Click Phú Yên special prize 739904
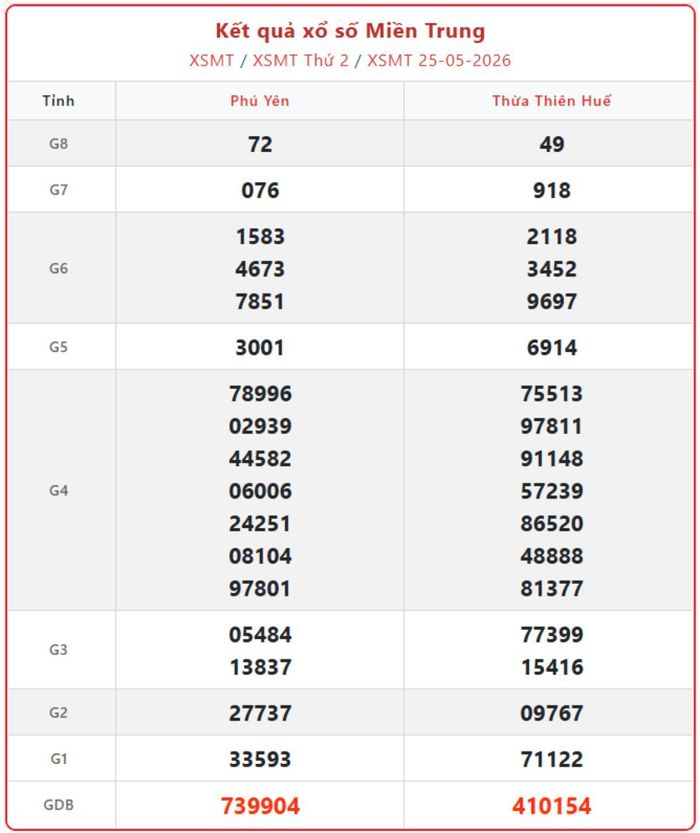This screenshot has width=700, height=833. tap(260, 805)
